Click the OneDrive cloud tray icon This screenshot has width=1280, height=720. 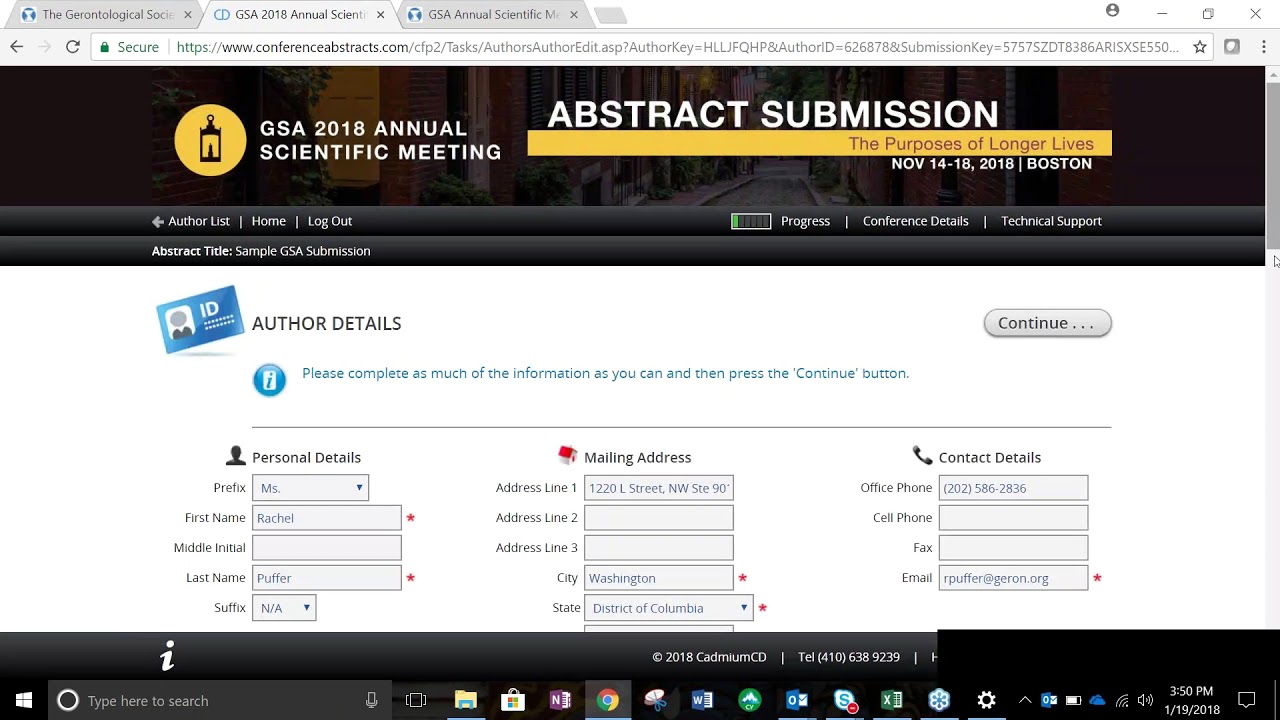[1097, 700]
